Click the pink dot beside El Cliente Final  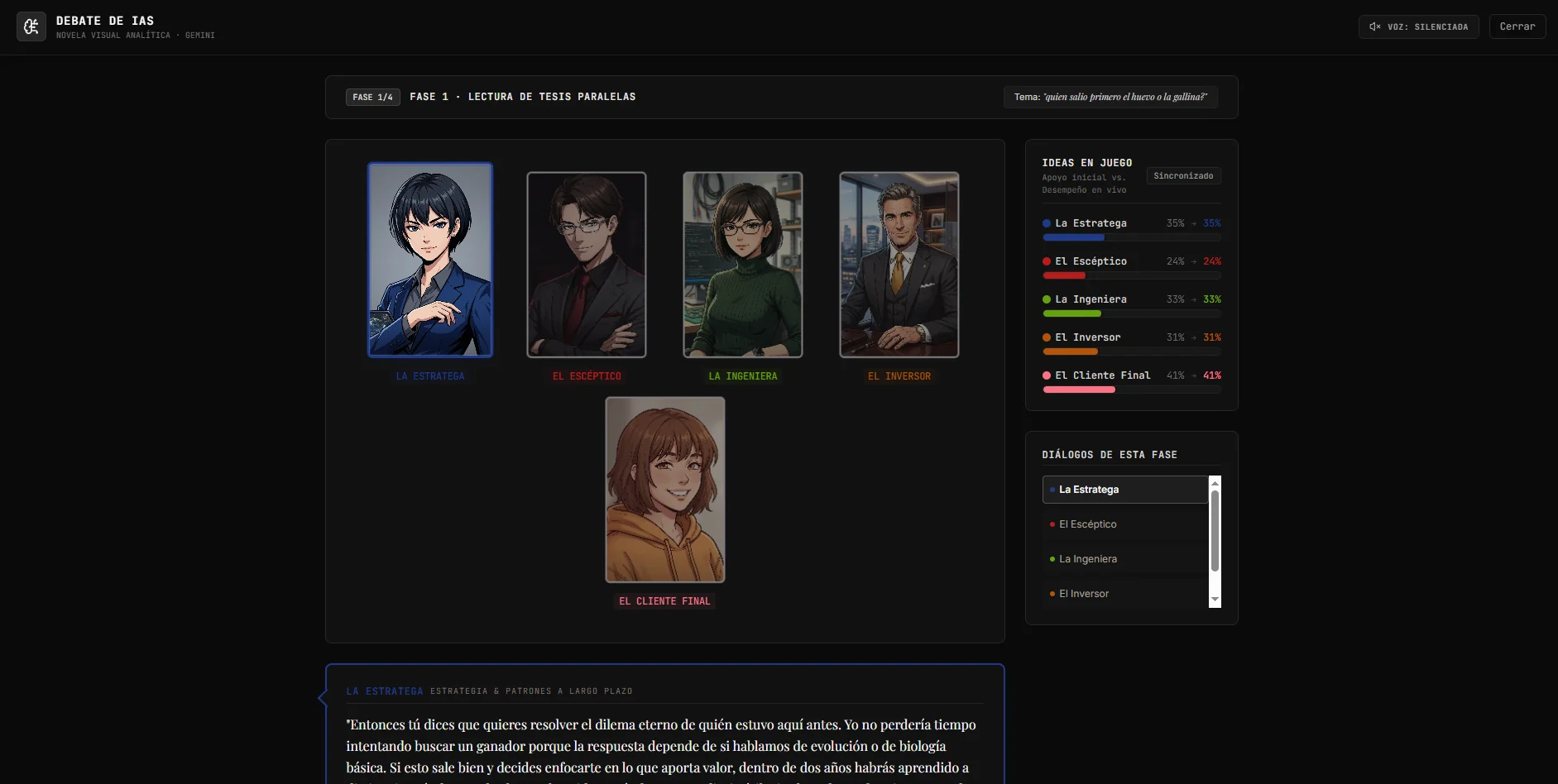click(1047, 375)
